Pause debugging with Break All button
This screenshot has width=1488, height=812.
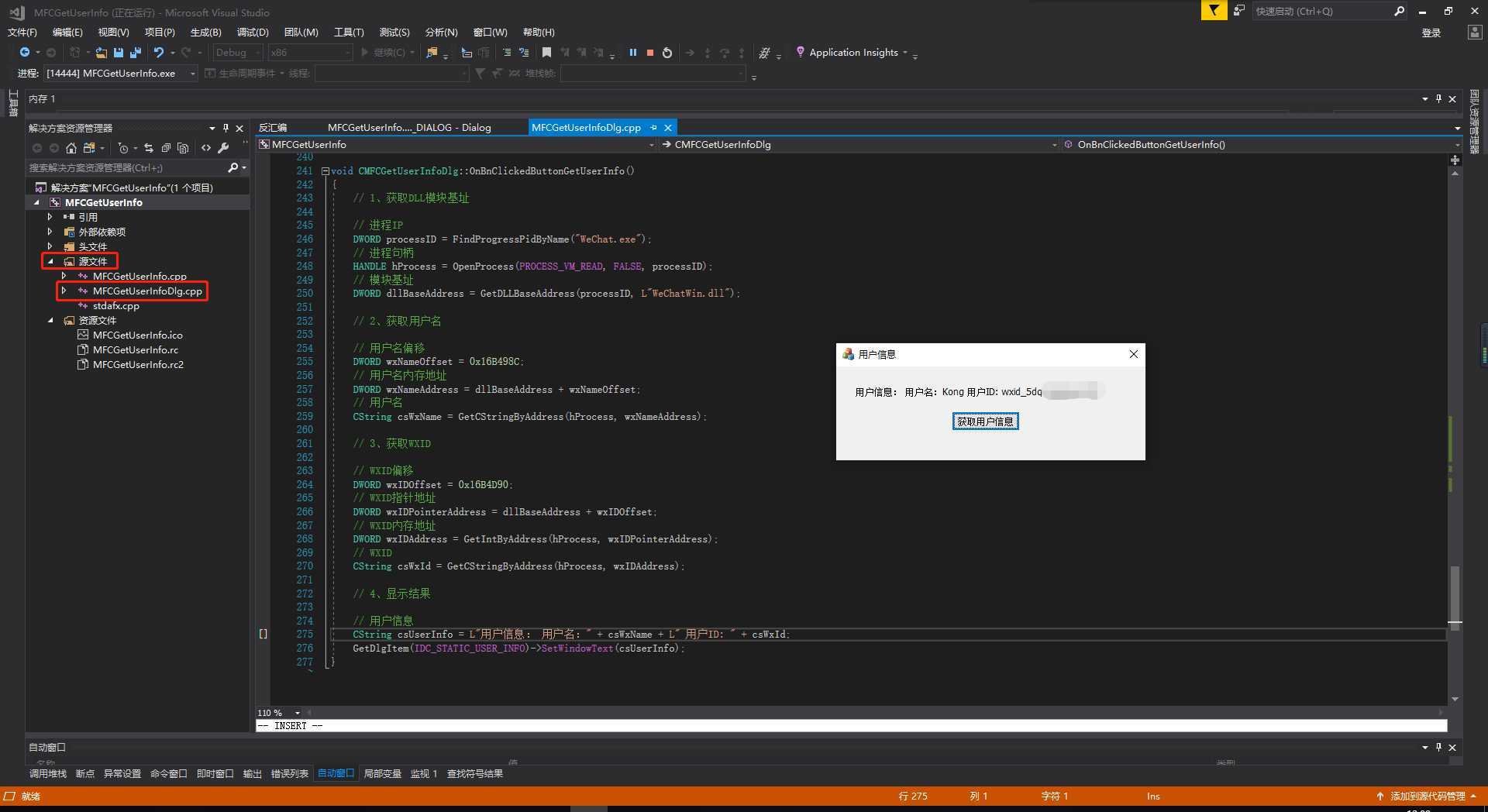point(633,52)
